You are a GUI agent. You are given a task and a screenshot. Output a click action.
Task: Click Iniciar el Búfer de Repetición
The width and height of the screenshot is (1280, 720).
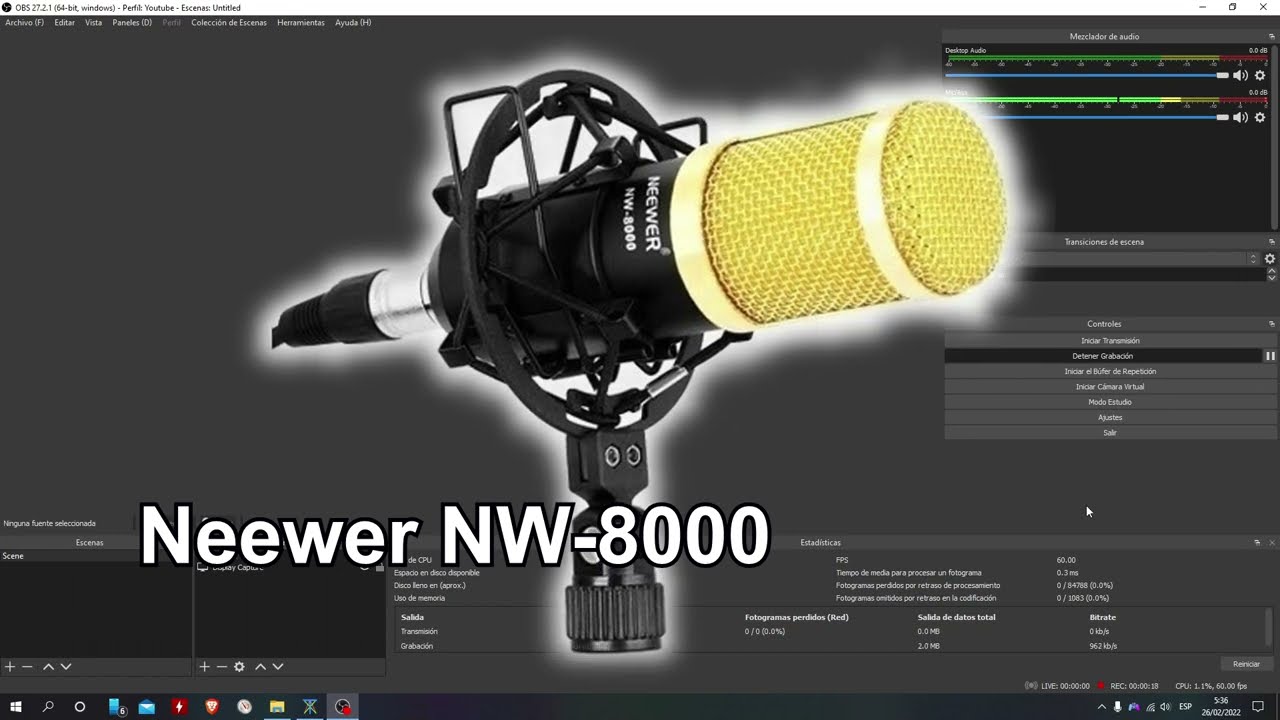pyautogui.click(x=1110, y=371)
